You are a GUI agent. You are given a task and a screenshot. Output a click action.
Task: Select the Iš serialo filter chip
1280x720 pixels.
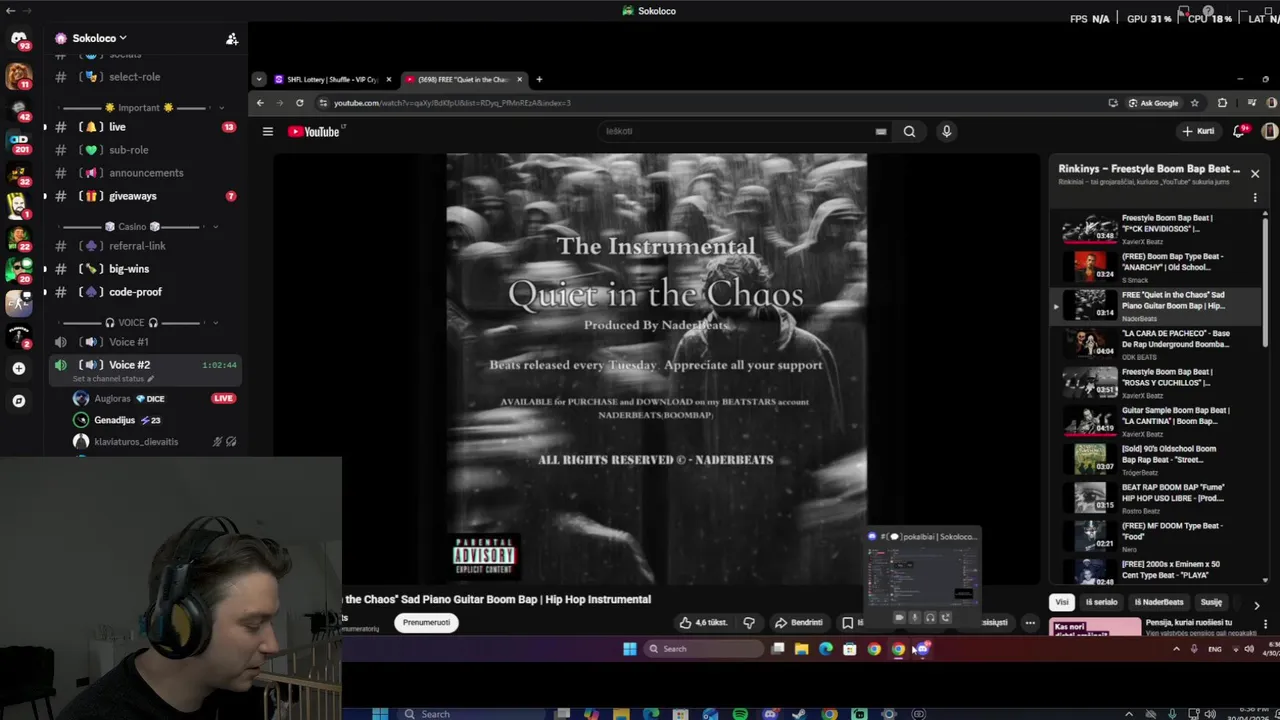click(x=1101, y=602)
